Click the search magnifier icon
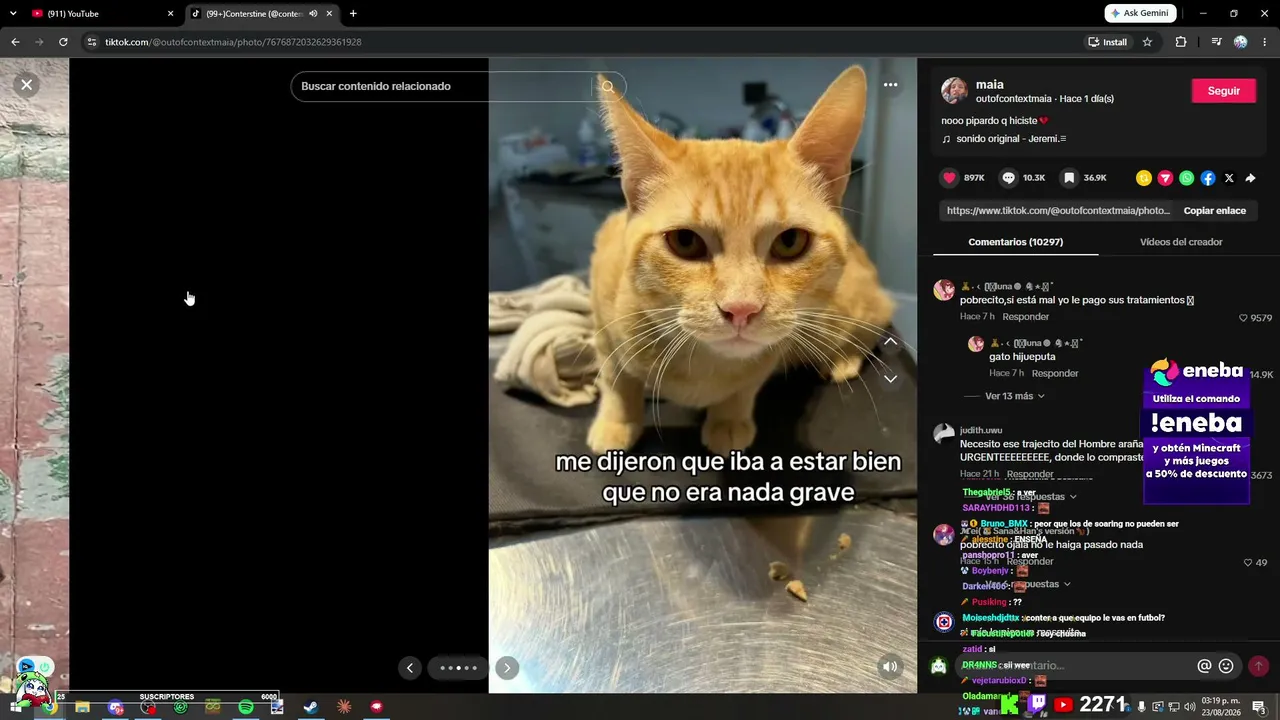The width and height of the screenshot is (1280, 720). coord(607,87)
